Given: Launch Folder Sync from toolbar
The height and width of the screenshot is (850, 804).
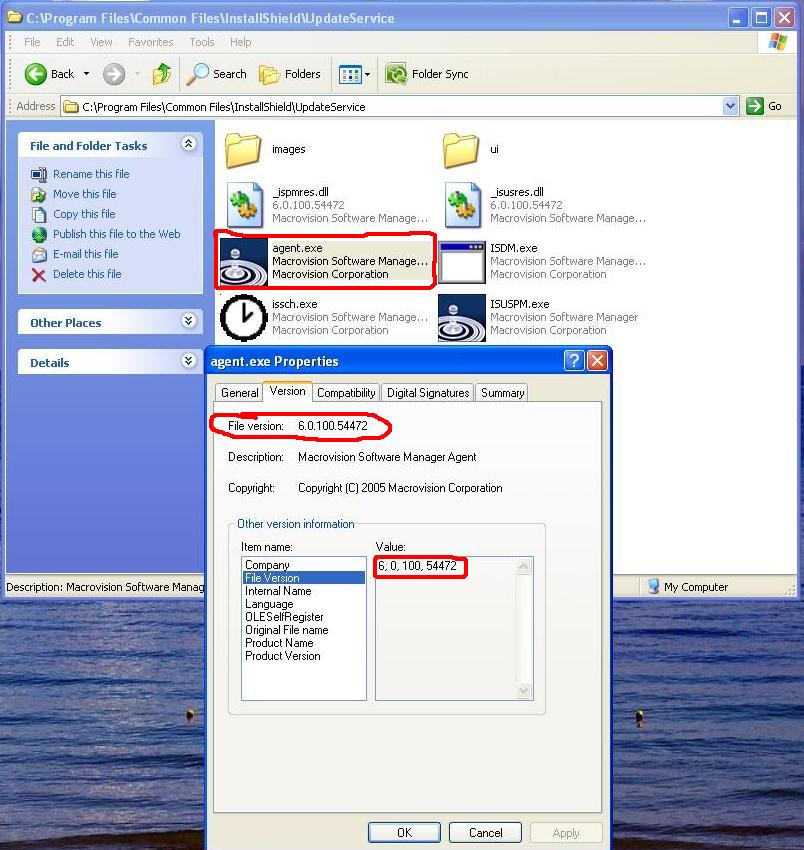Looking at the screenshot, I should [427, 74].
